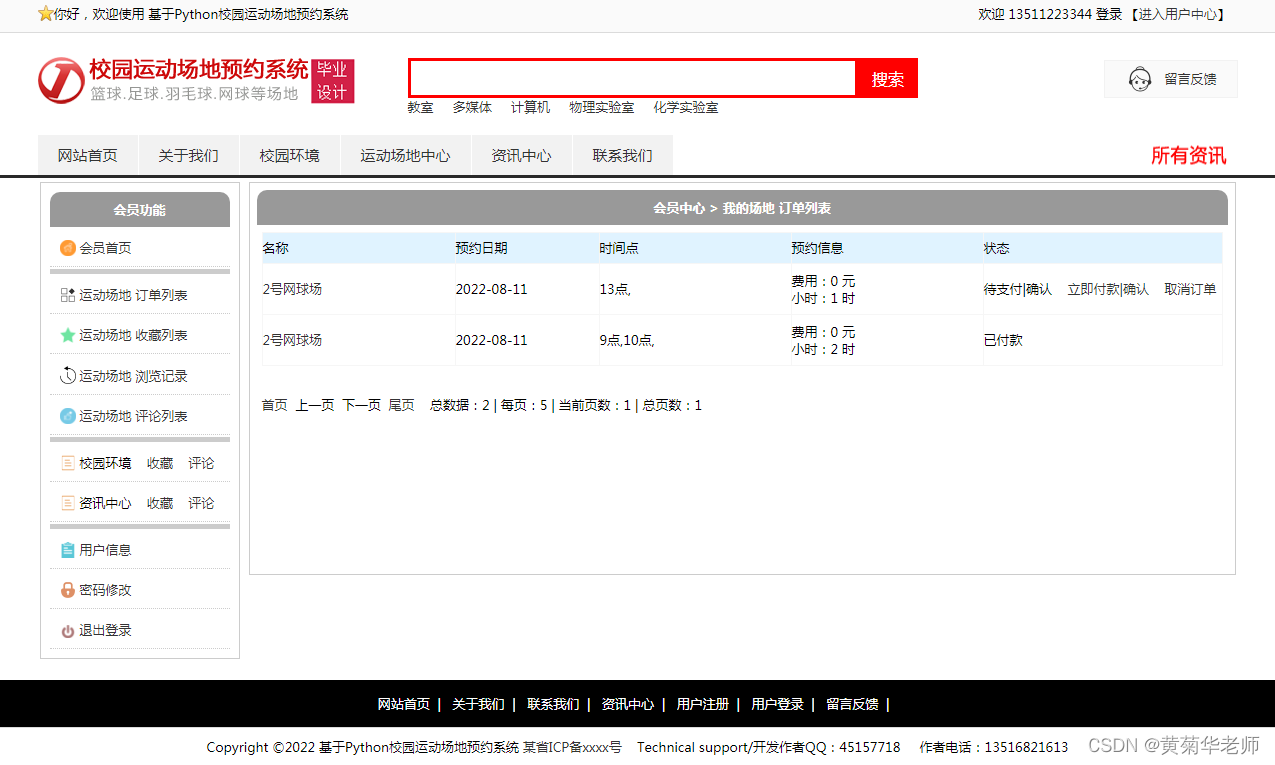Click the 上一页 pagination link
The height and width of the screenshot is (765, 1275).
coord(315,405)
